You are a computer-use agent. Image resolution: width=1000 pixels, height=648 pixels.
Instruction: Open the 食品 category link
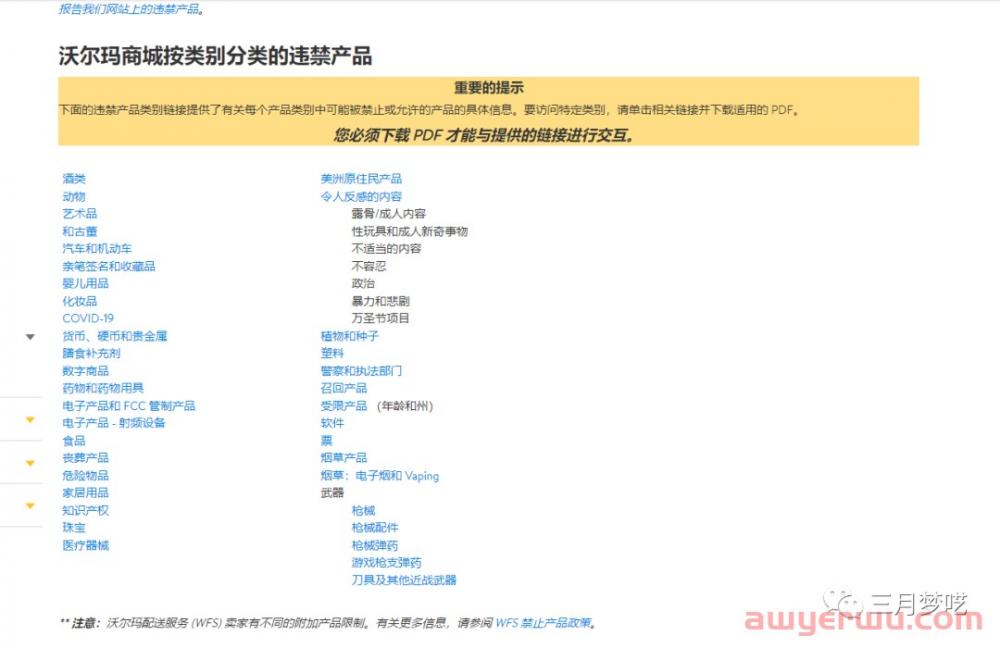tap(74, 441)
